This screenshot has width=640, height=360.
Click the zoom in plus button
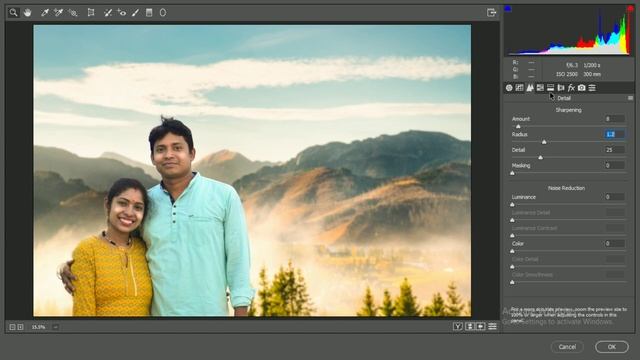point(20,327)
